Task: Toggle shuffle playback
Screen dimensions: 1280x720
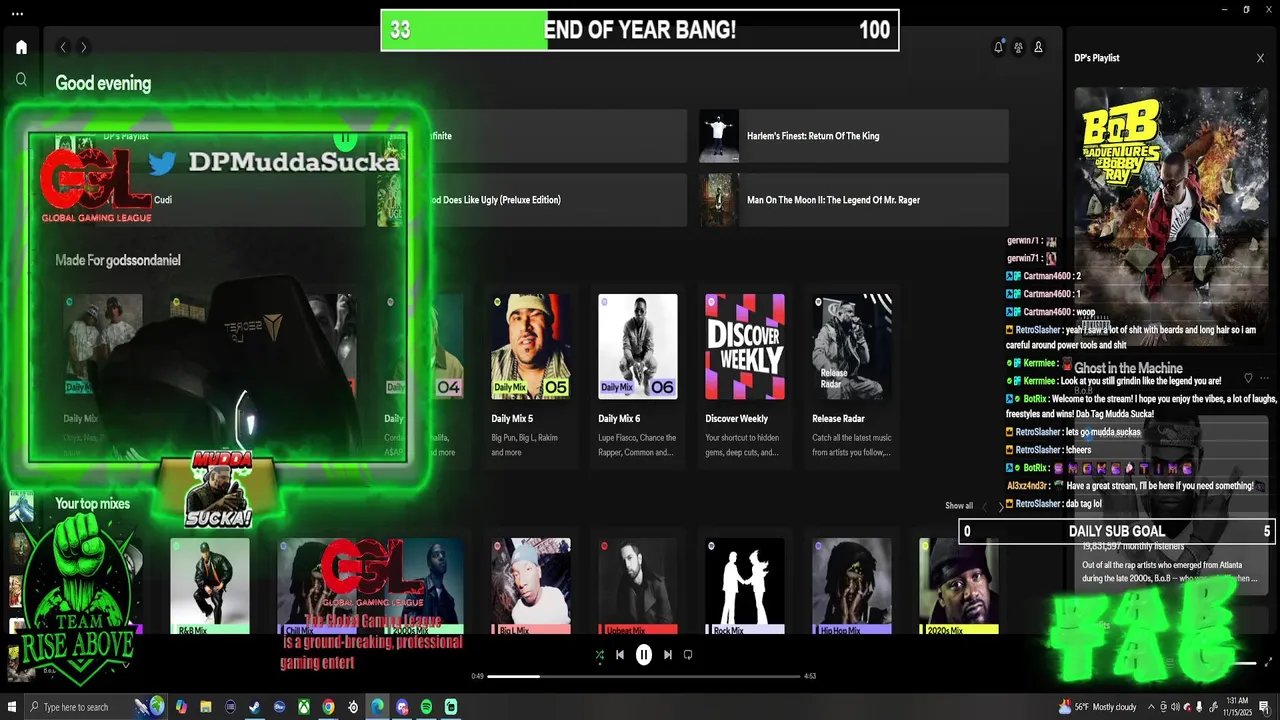Action: coord(599,655)
